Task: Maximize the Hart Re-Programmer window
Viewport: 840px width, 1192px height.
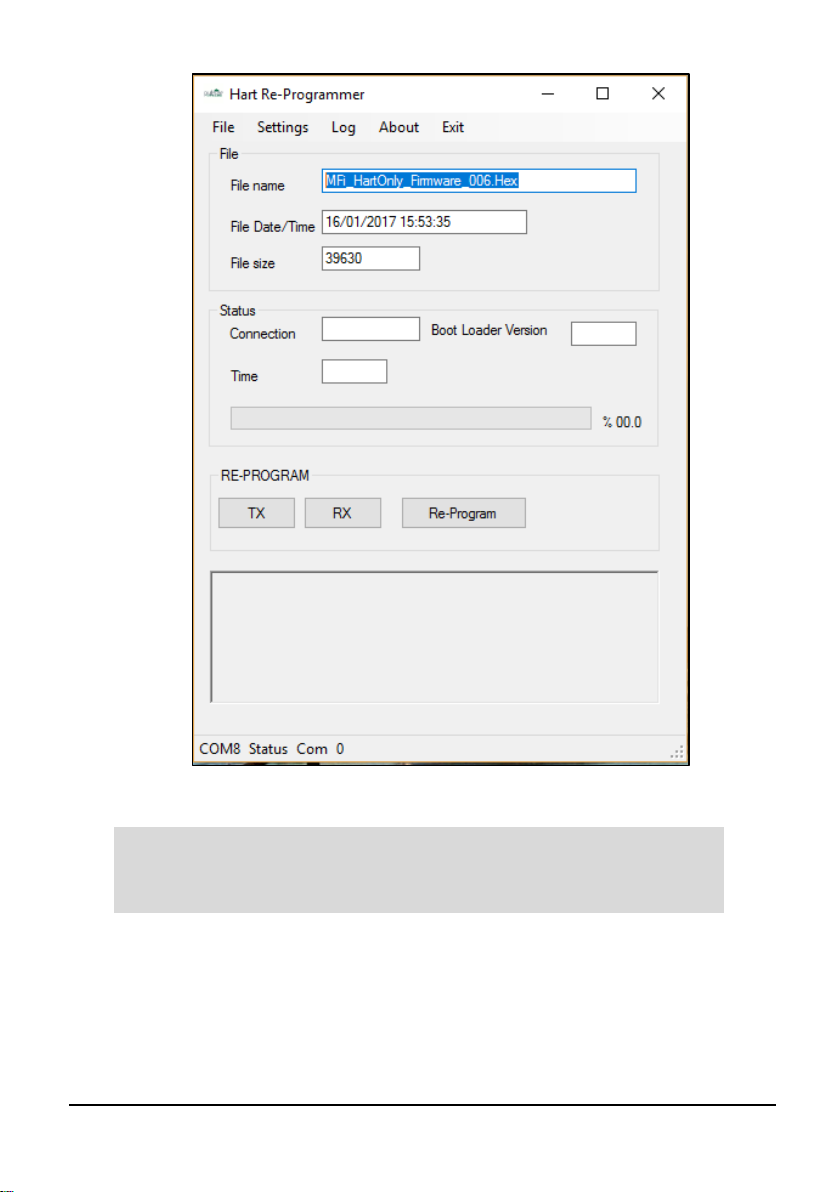Action: 602,94
